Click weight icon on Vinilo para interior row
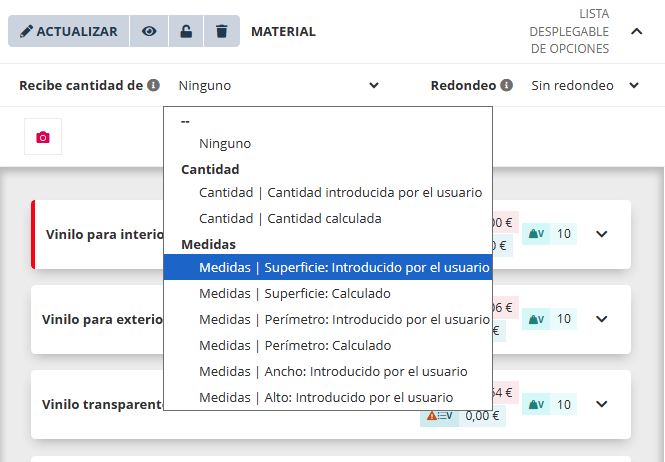 (536, 234)
